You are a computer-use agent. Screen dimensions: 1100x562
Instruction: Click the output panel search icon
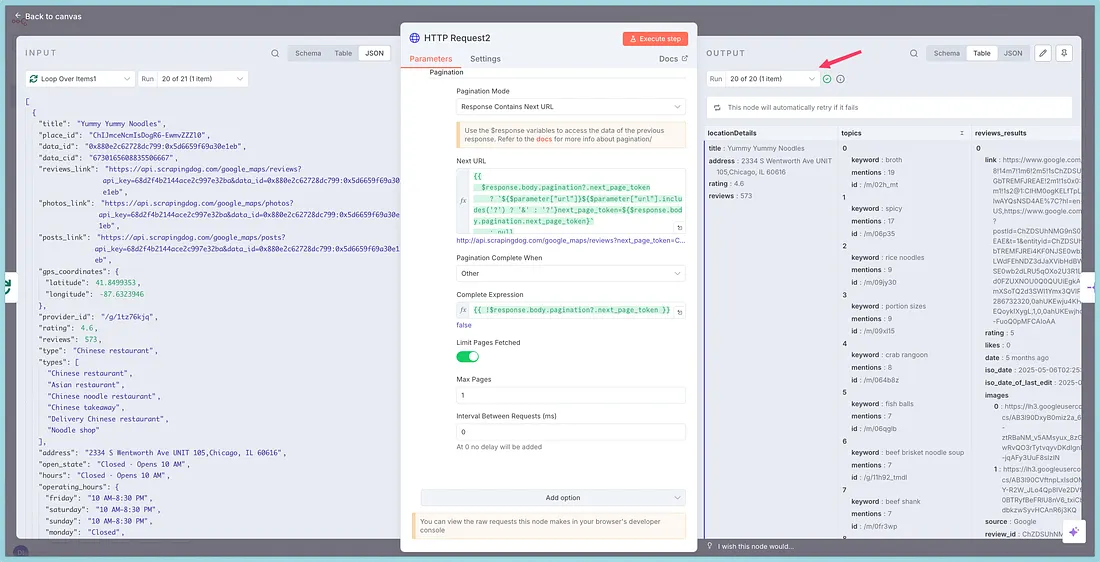point(914,53)
